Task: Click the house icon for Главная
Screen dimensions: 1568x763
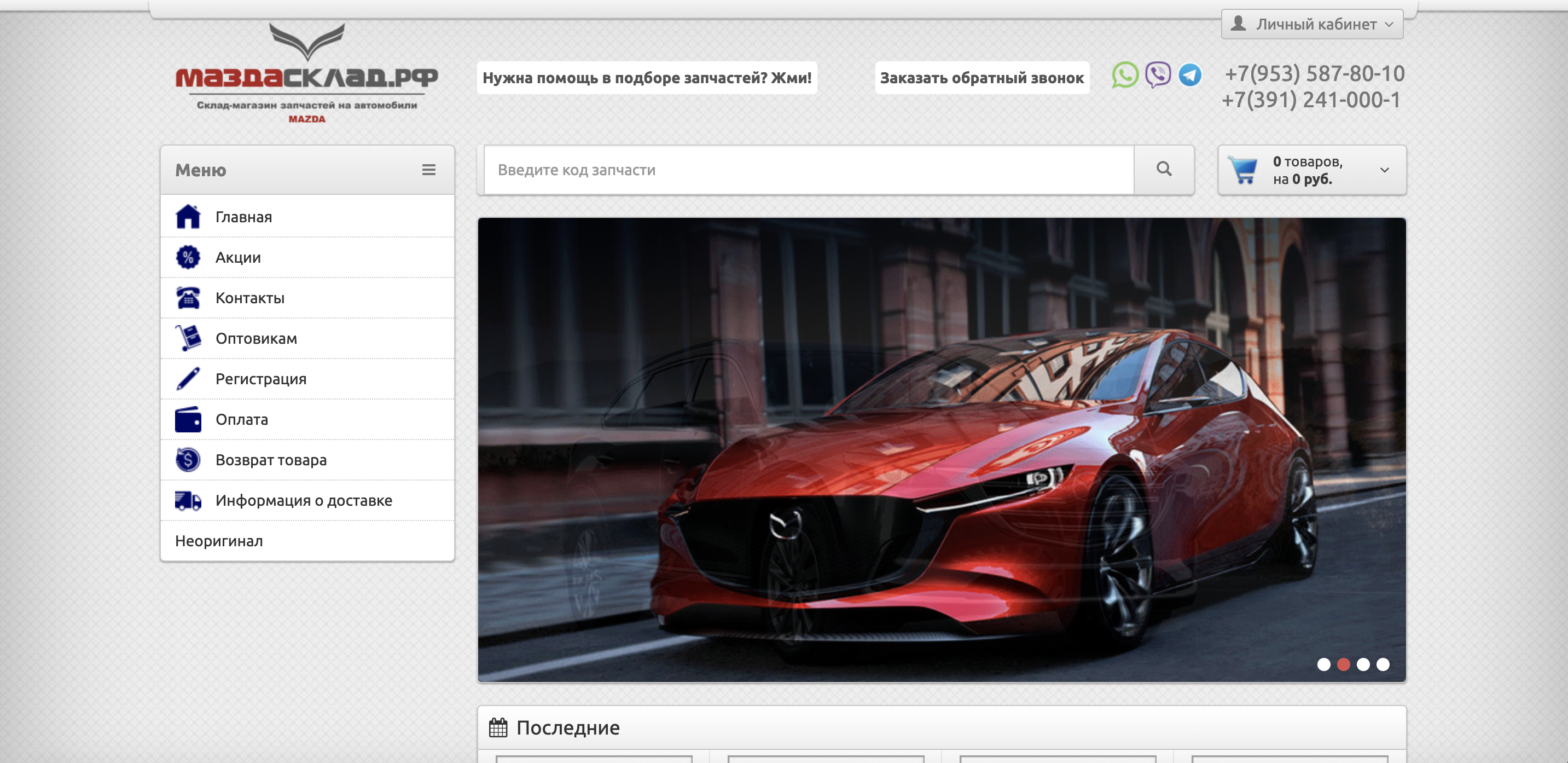Action: click(x=188, y=217)
